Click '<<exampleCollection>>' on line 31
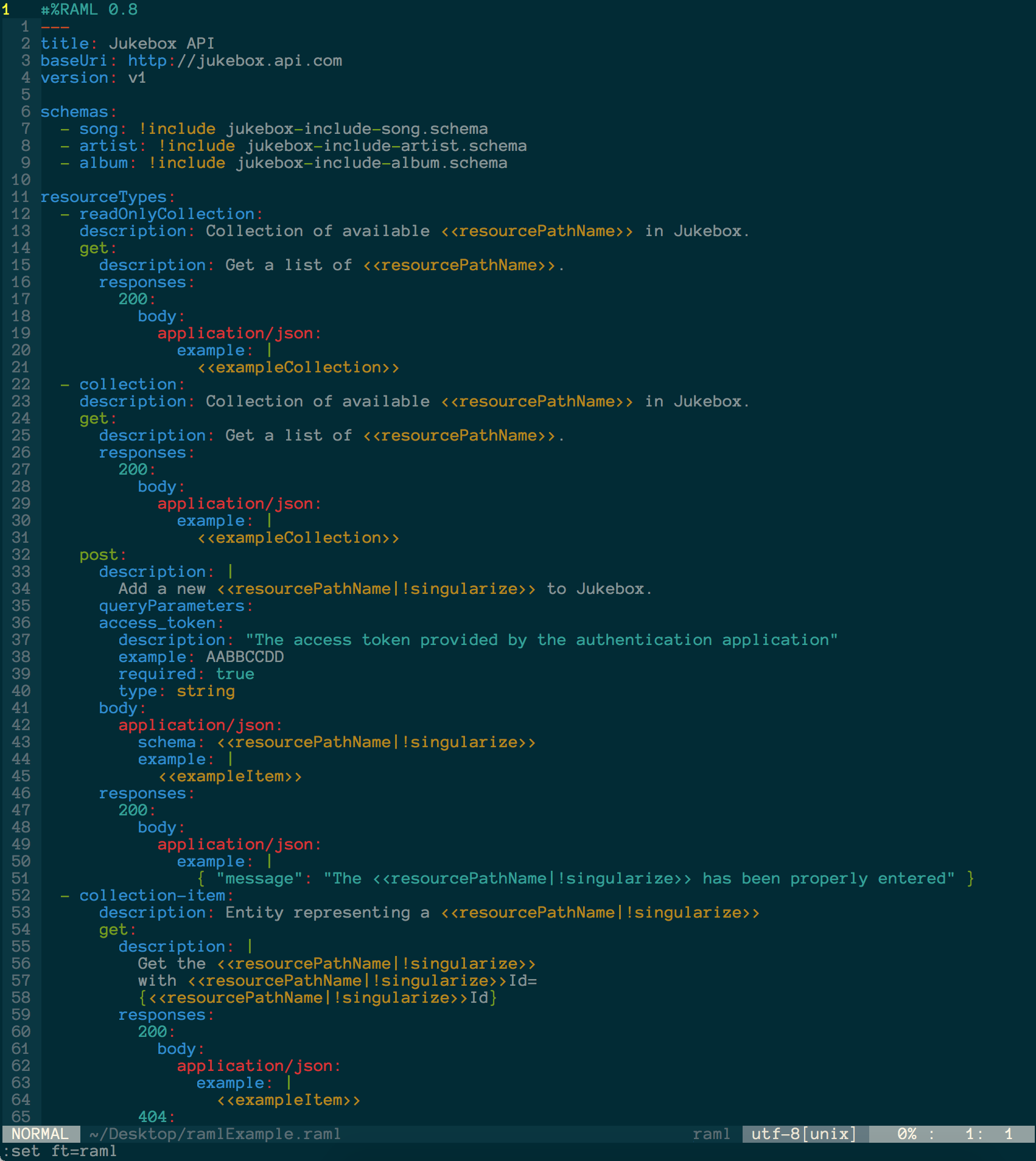 pos(298,537)
